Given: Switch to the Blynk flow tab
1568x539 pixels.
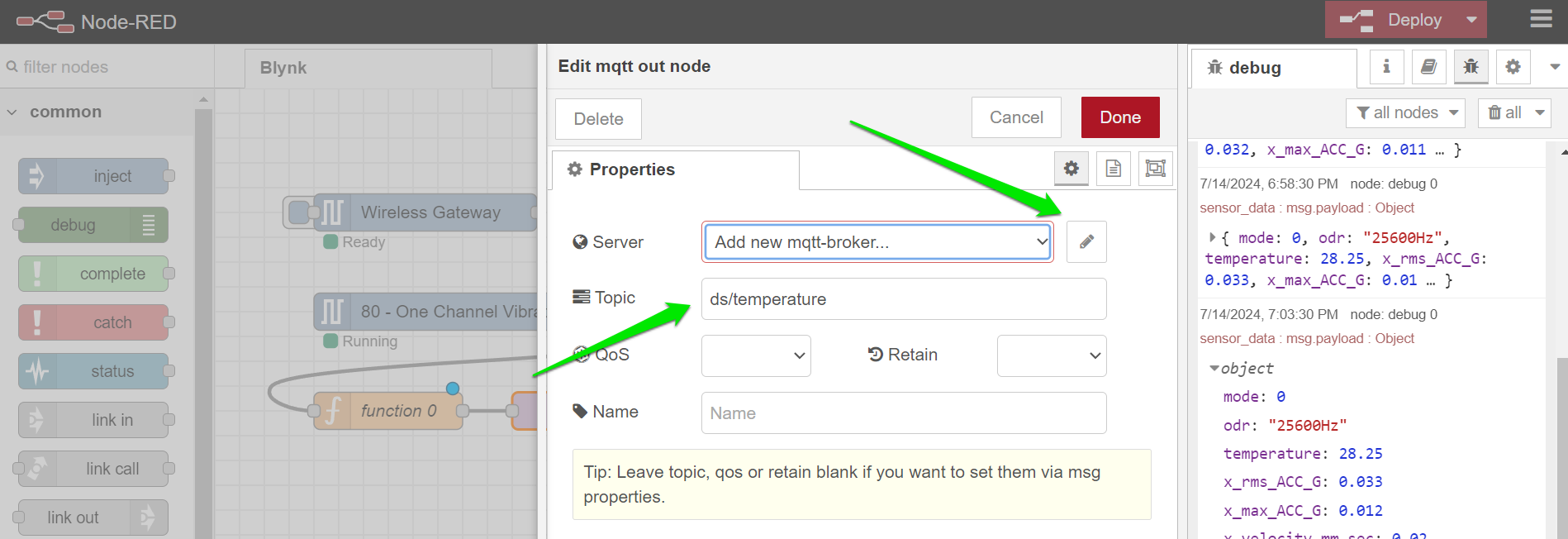Looking at the screenshot, I should [x=368, y=68].
